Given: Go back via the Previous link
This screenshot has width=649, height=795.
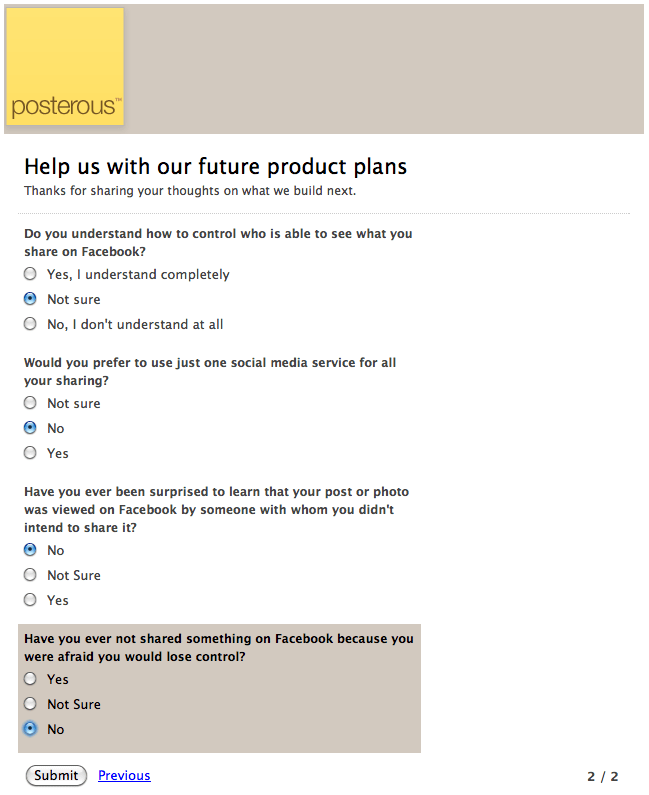Looking at the screenshot, I should point(124,775).
